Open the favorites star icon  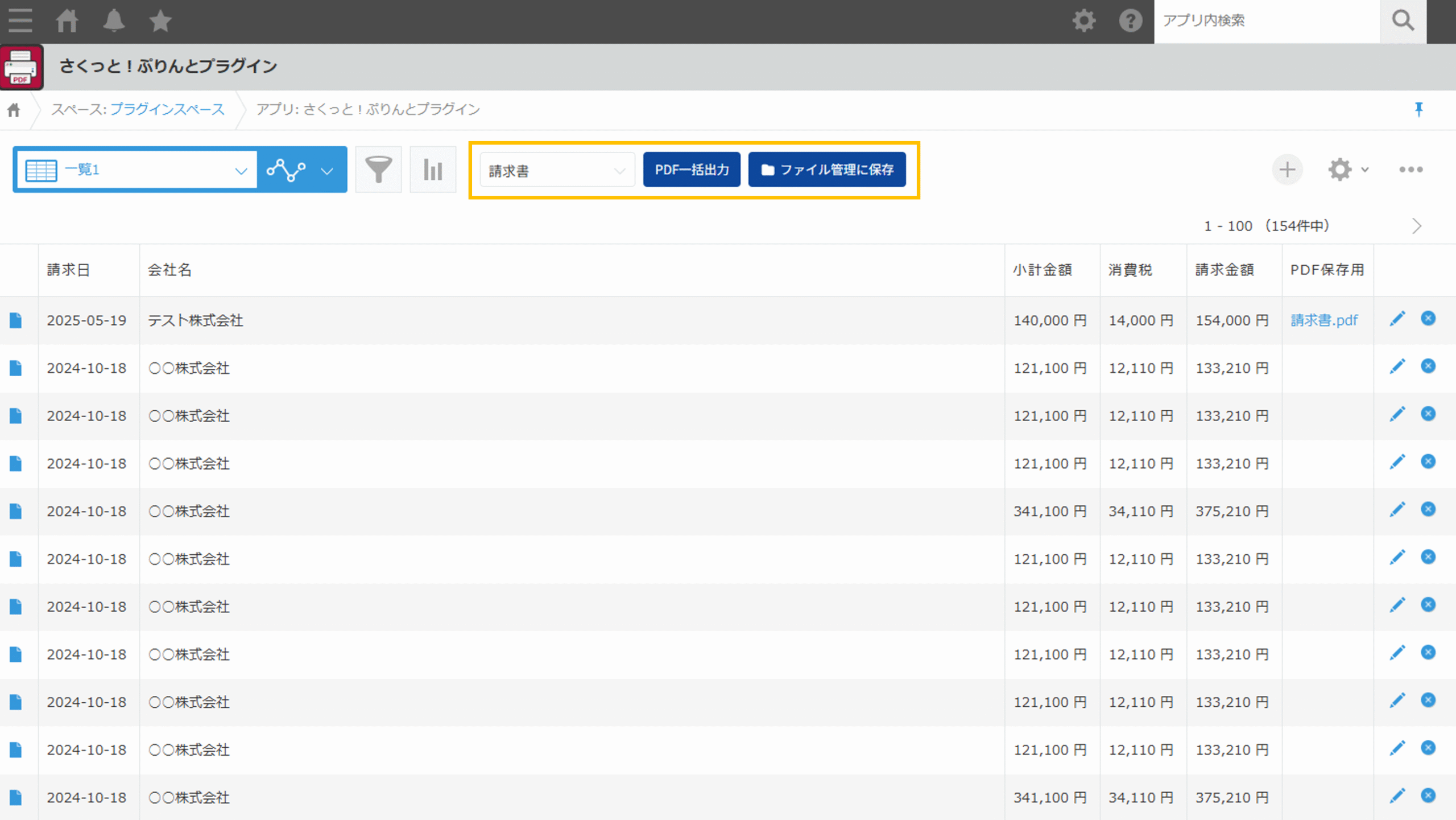[160, 21]
